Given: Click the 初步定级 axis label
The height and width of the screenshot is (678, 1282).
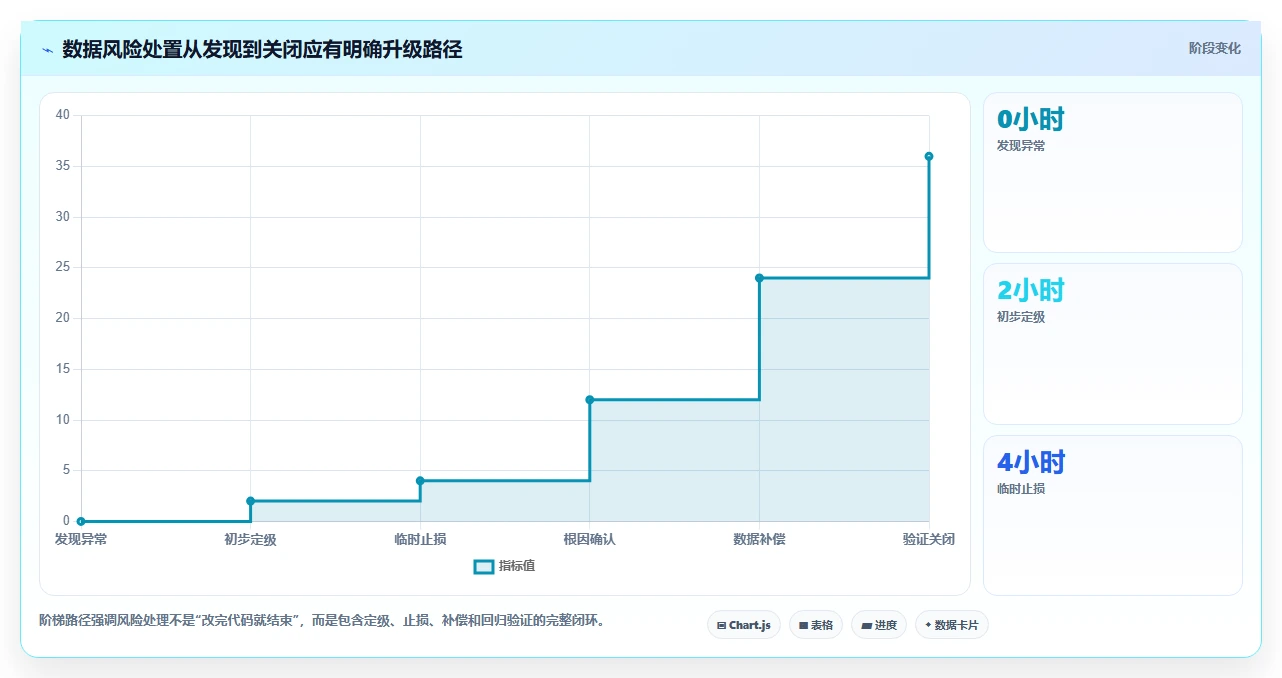Looking at the screenshot, I should pos(250,540).
